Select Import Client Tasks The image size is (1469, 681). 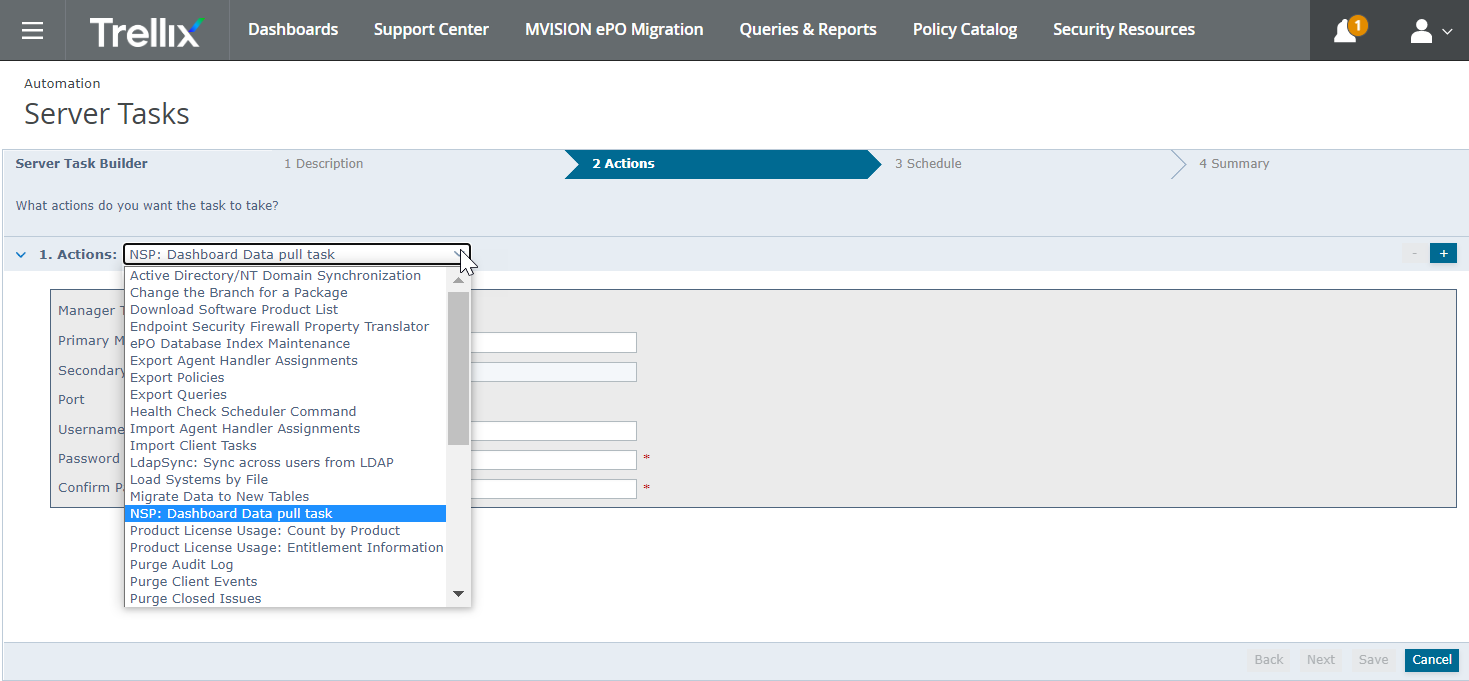tap(286, 446)
